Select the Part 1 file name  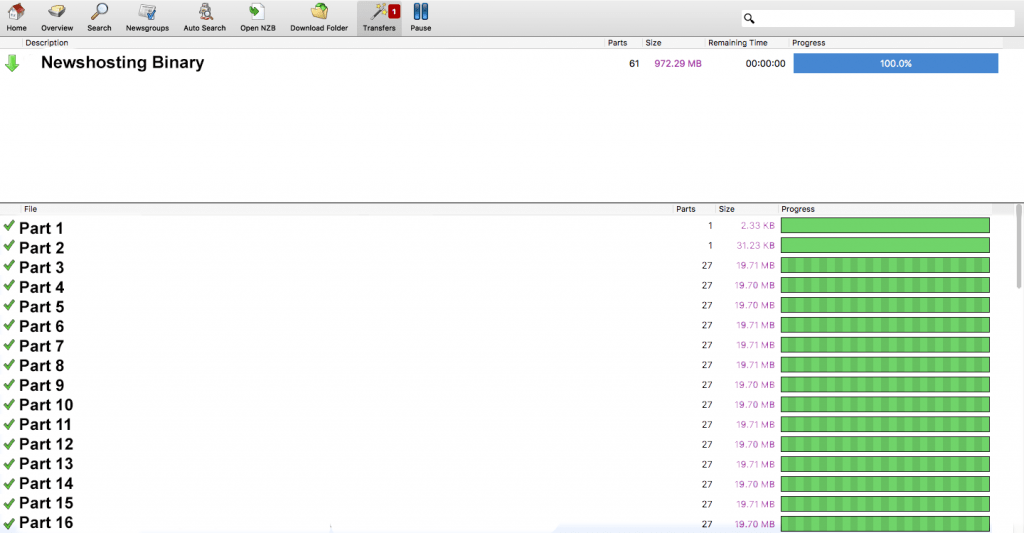pyautogui.click(x=40, y=228)
